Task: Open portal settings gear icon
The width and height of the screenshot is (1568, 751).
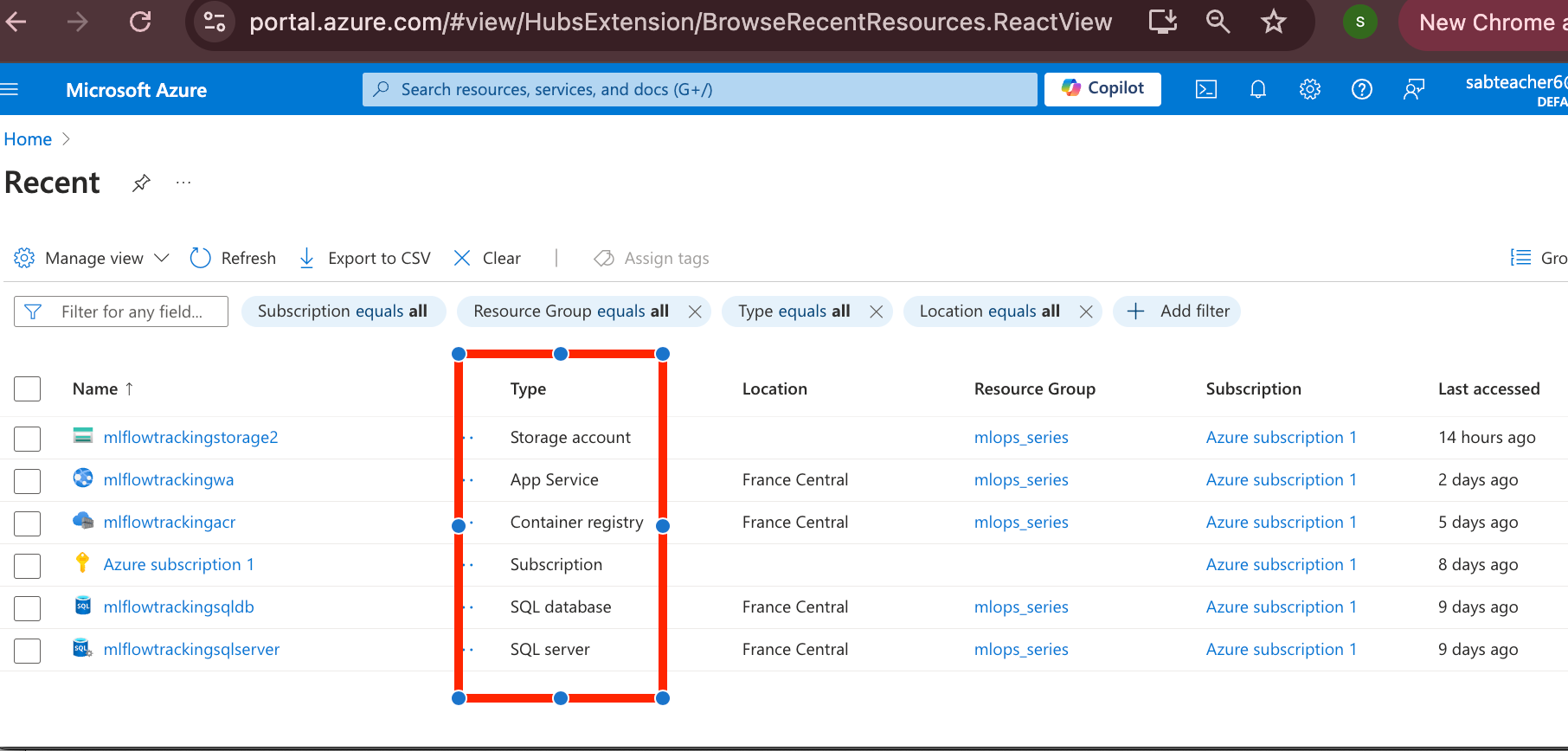Action: click(x=1309, y=89)
